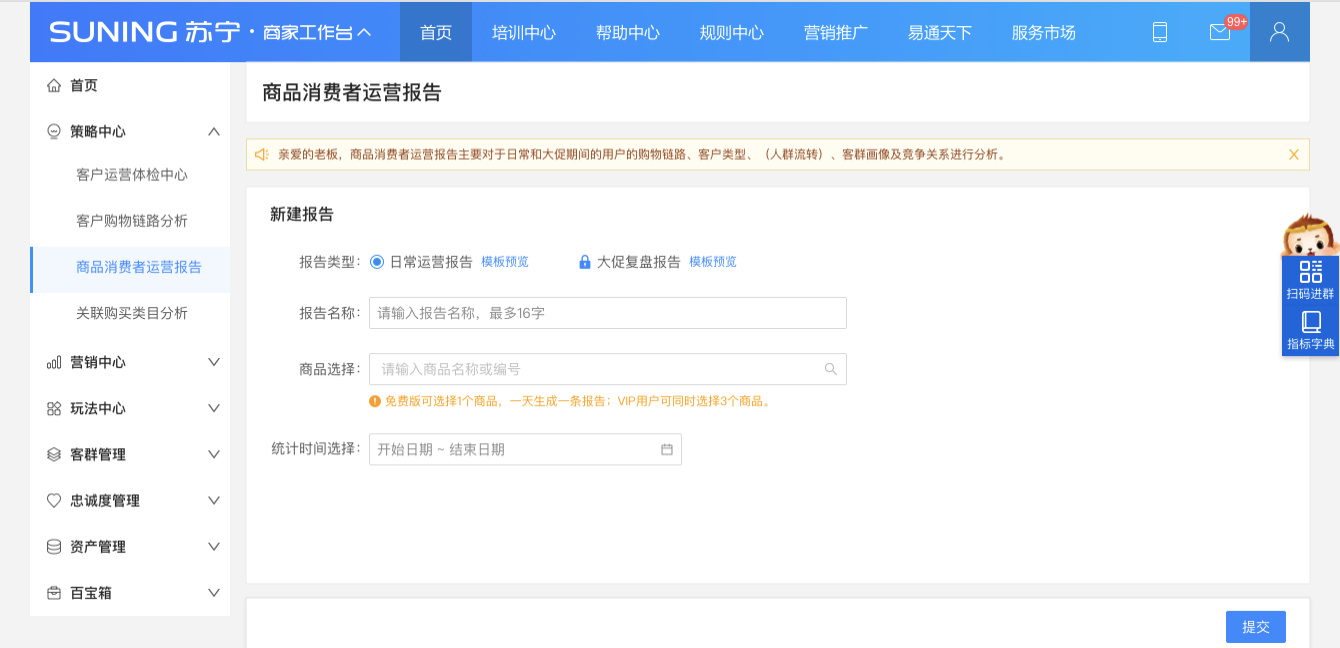This screenshot has width=1340, height=648.
Task: Click the 首页 house icon in sidebar
Action: (54, 86)
